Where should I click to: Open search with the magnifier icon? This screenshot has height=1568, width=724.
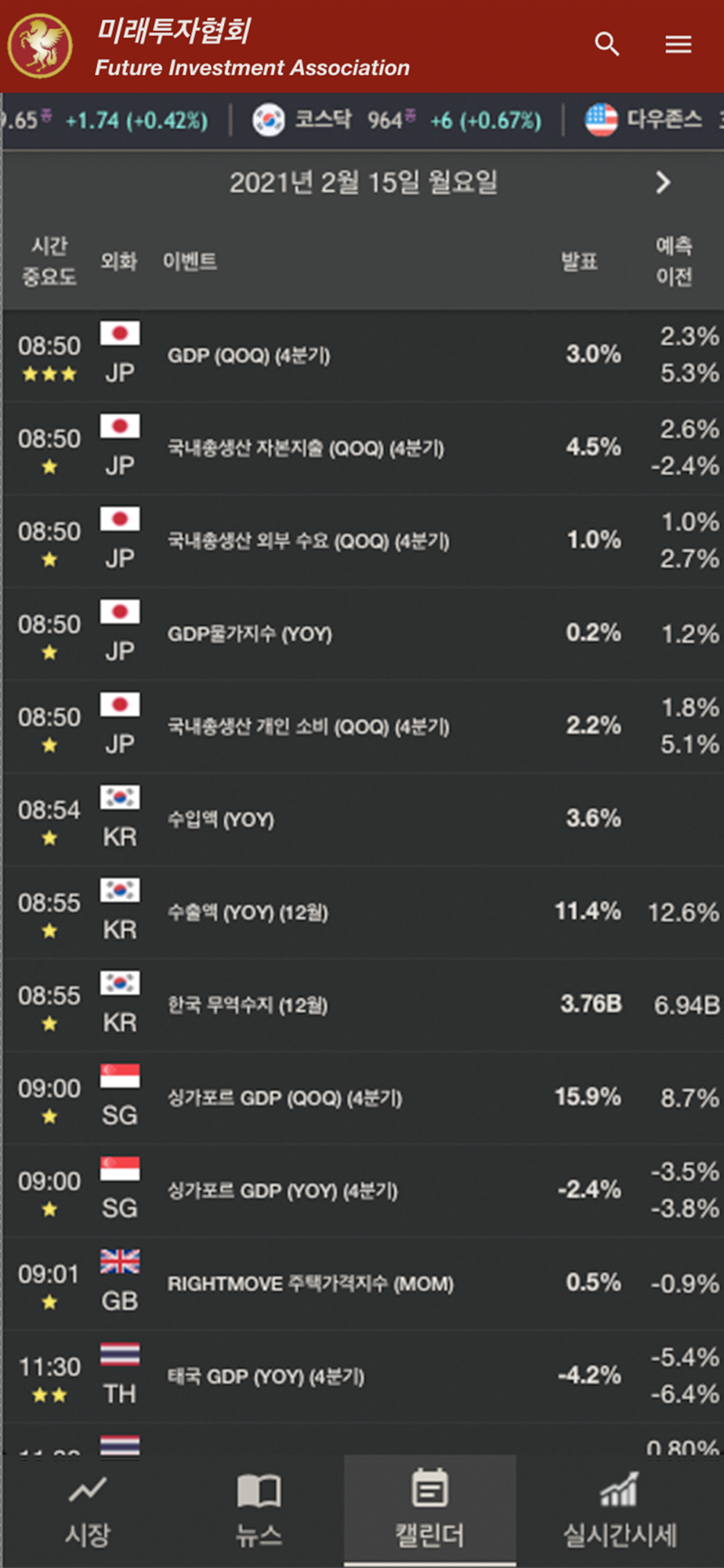(x=606, y=44)
